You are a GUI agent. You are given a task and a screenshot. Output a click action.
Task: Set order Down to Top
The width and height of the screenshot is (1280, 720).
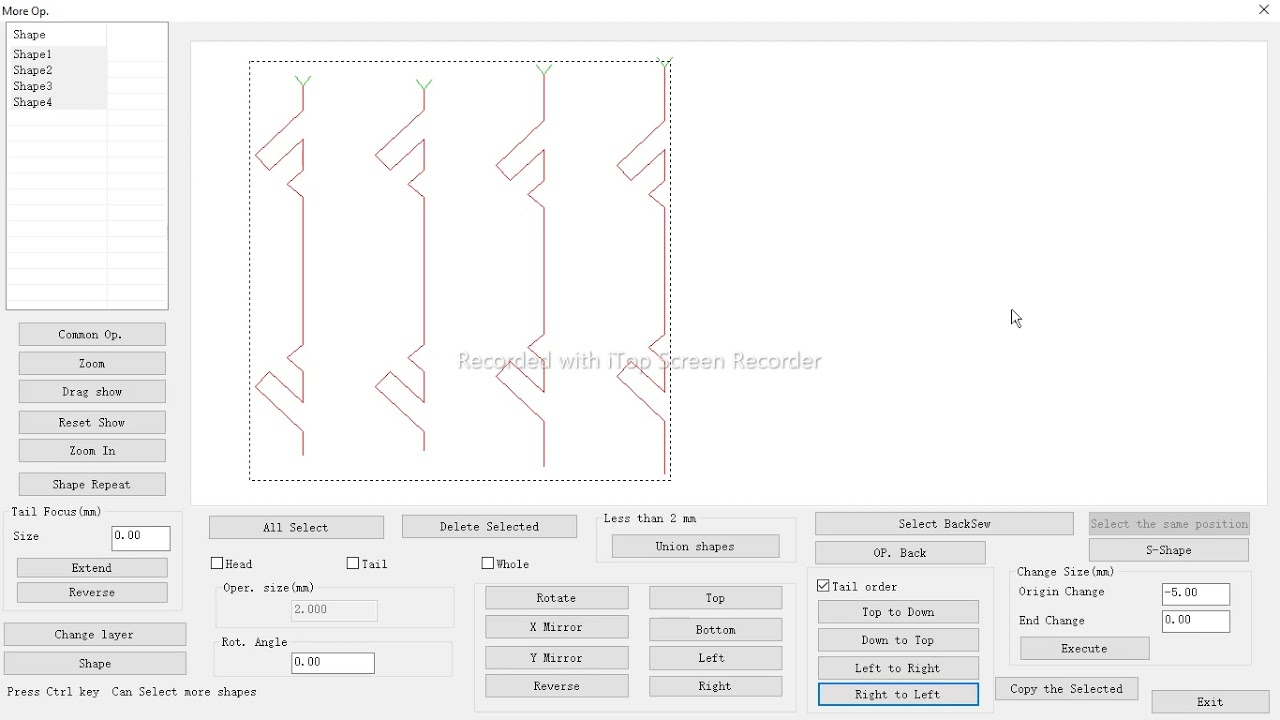coord(898,640)
